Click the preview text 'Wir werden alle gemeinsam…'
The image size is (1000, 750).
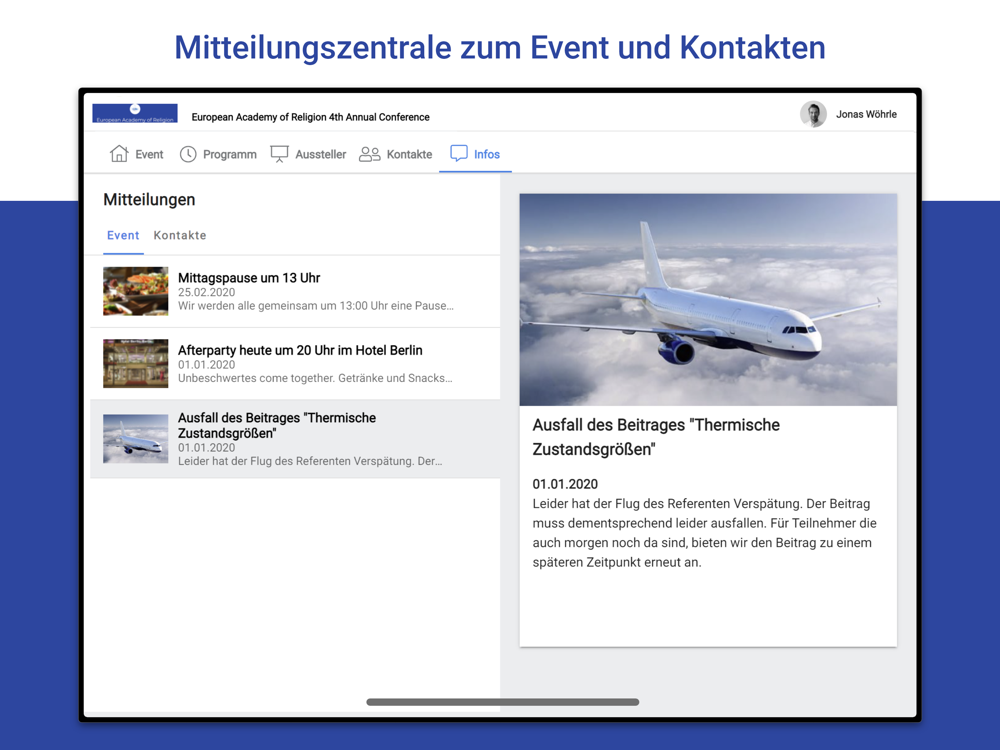[x=316, y=306]
